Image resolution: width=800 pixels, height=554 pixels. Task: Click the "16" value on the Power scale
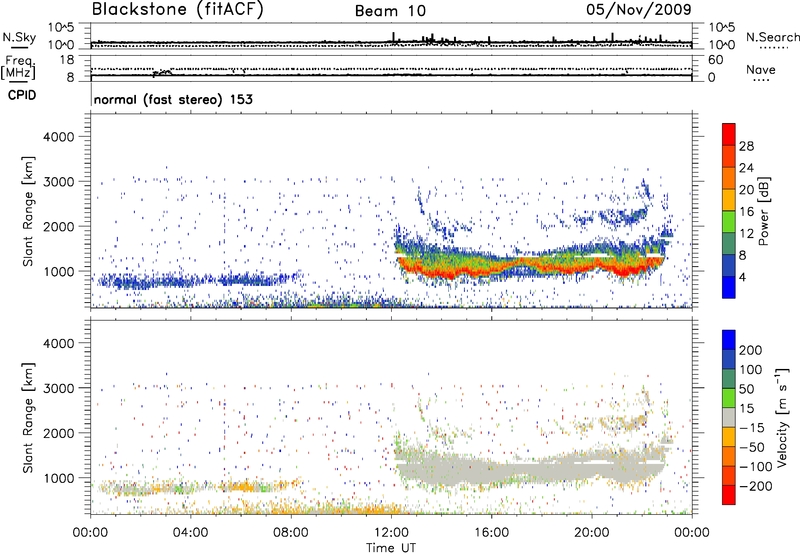[x=746, y=212]
